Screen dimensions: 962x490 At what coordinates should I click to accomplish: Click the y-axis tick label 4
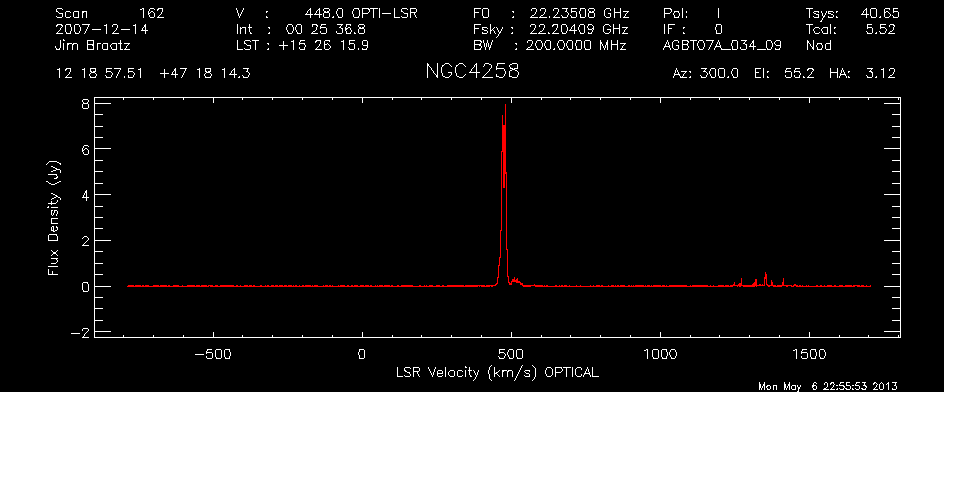[86, 196]
